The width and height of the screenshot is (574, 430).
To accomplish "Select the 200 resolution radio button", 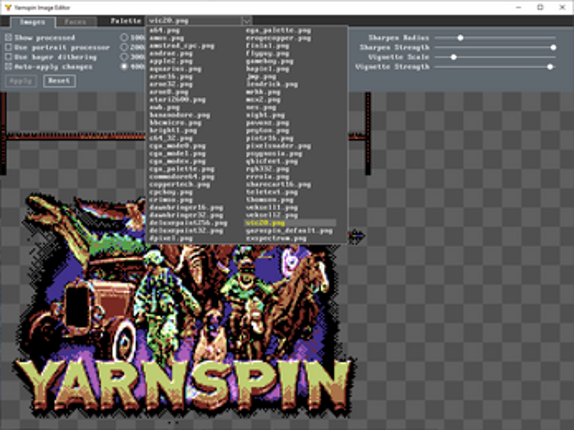I will (124, 47).
